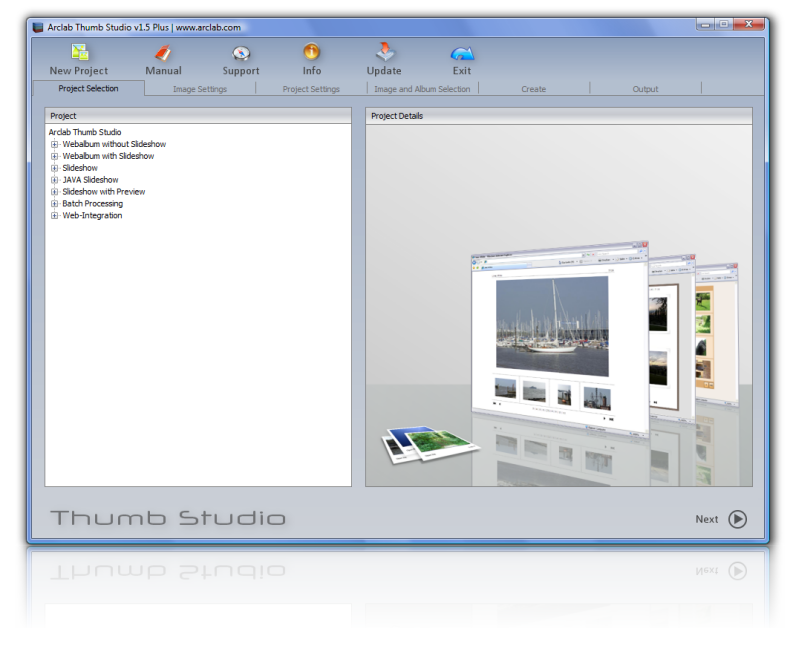
Task: Select Batch Processing tree item
Action: tap(92, 204)
